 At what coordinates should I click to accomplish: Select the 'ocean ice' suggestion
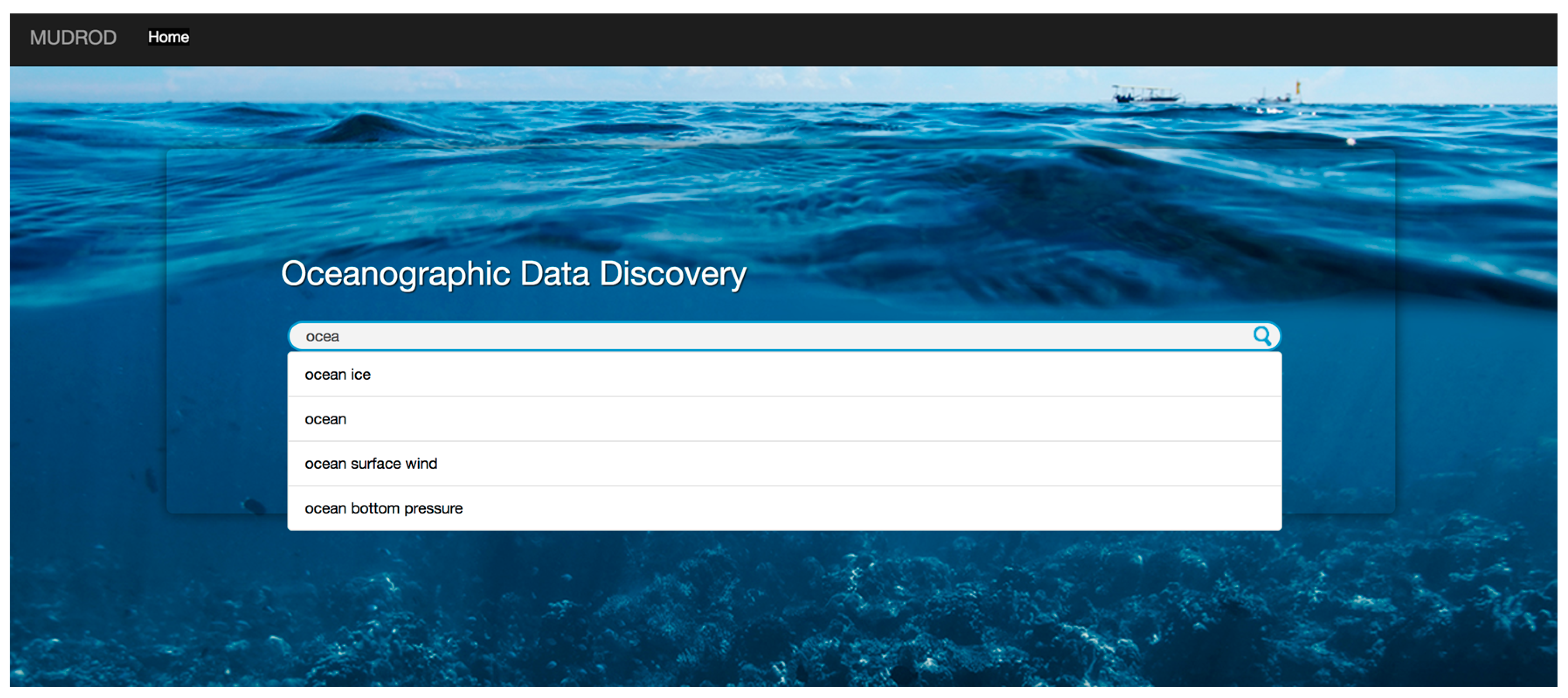(x=338, y=375)
